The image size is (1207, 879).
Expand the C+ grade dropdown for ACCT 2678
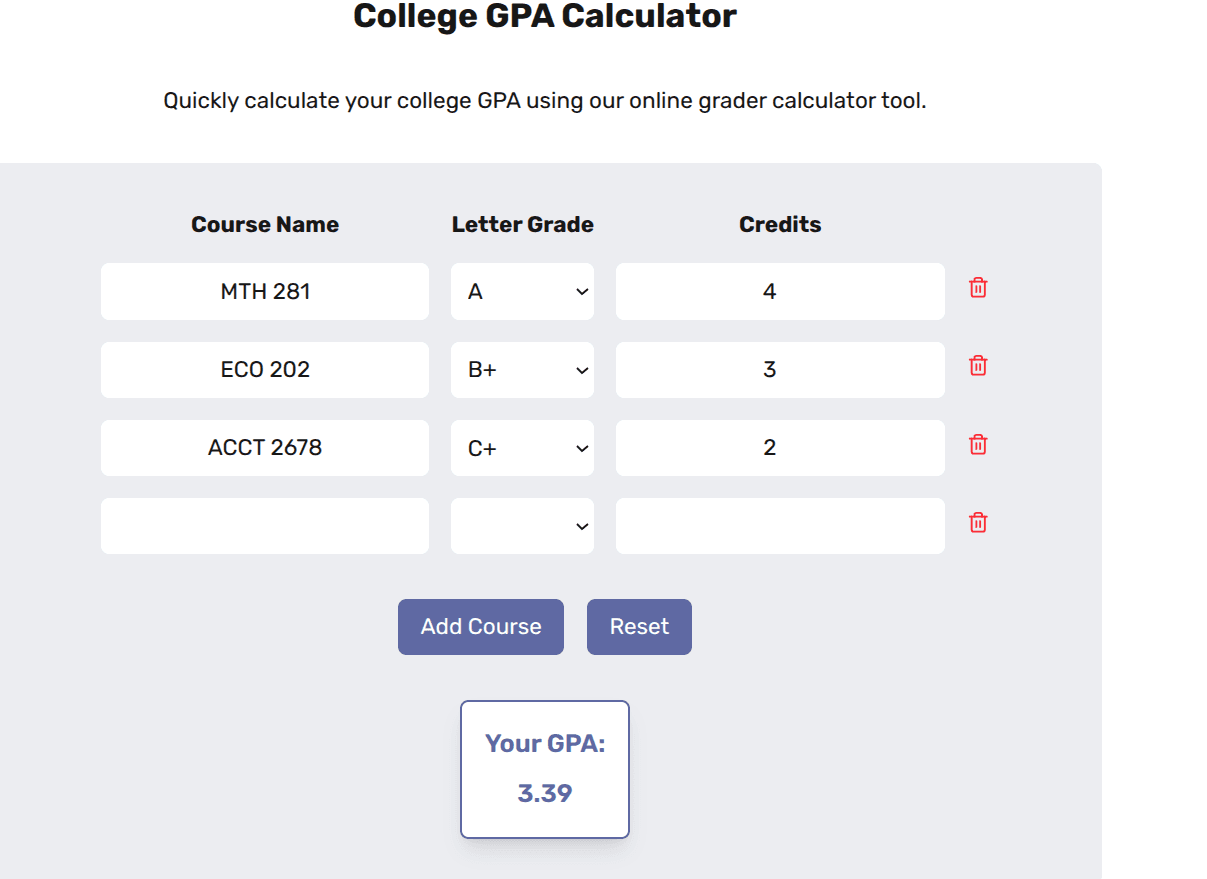tap(522, 447)
